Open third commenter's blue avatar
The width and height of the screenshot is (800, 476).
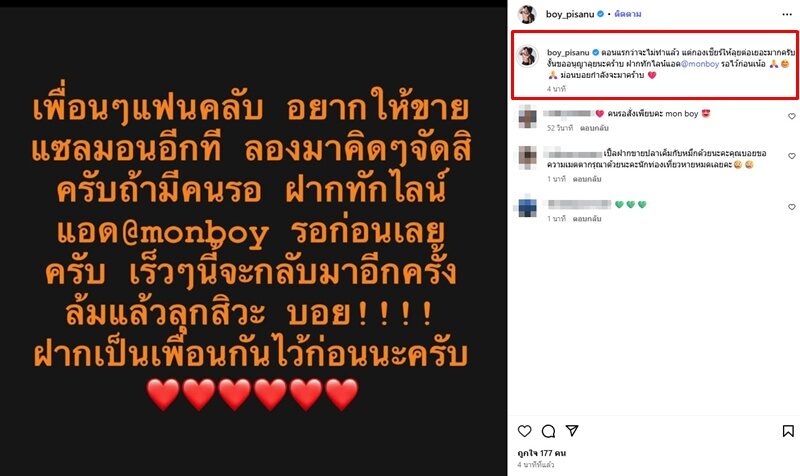pyautogui.click(x=527, y=208)
